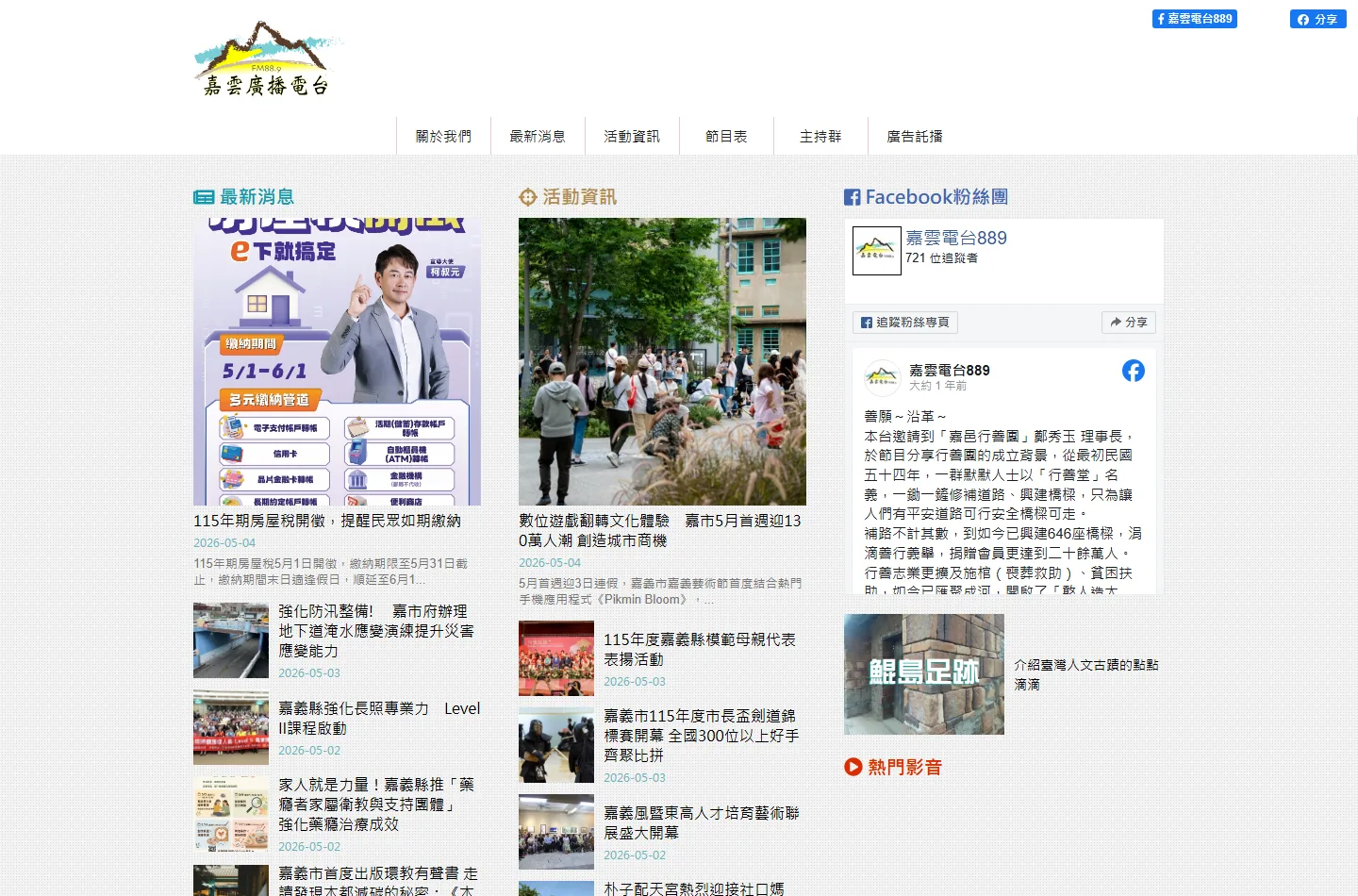Click the 熱門影音 heading text
Viewport: 1358px width, 896px height.
905,767
